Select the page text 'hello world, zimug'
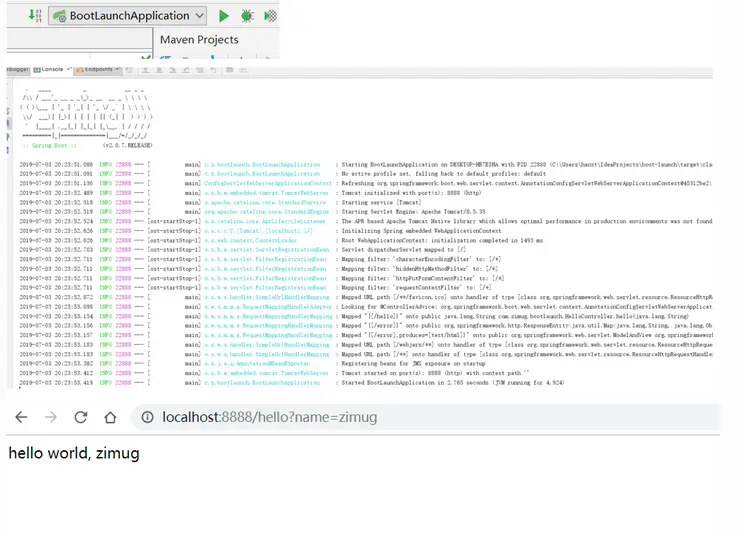Screen dimensions: 743x536 (x=74, y=453)
